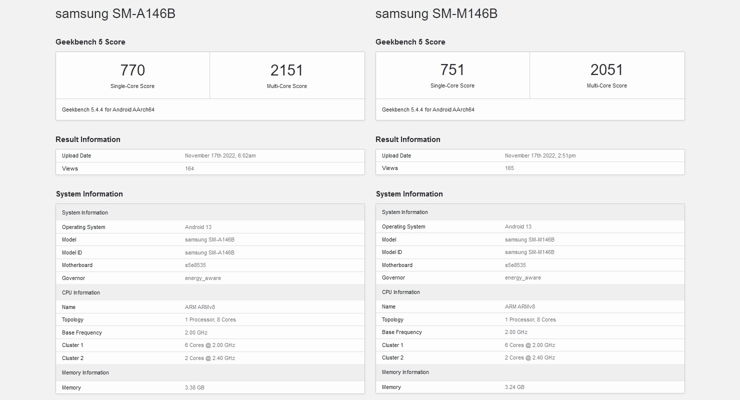Click Geekbench 5 Score heading for SM-A146B
Viewport: 740px width, 400px height.
coord(90,42)
